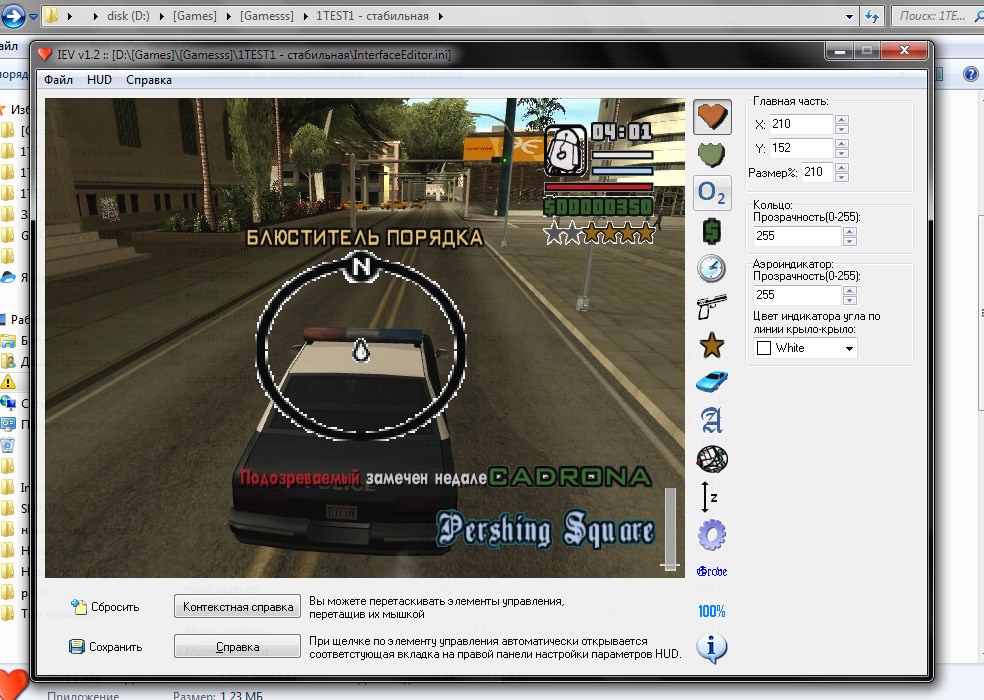This screenshot has width=984, height=700.
Task: Click the X coordinate input field
Action: coord(801,124)
